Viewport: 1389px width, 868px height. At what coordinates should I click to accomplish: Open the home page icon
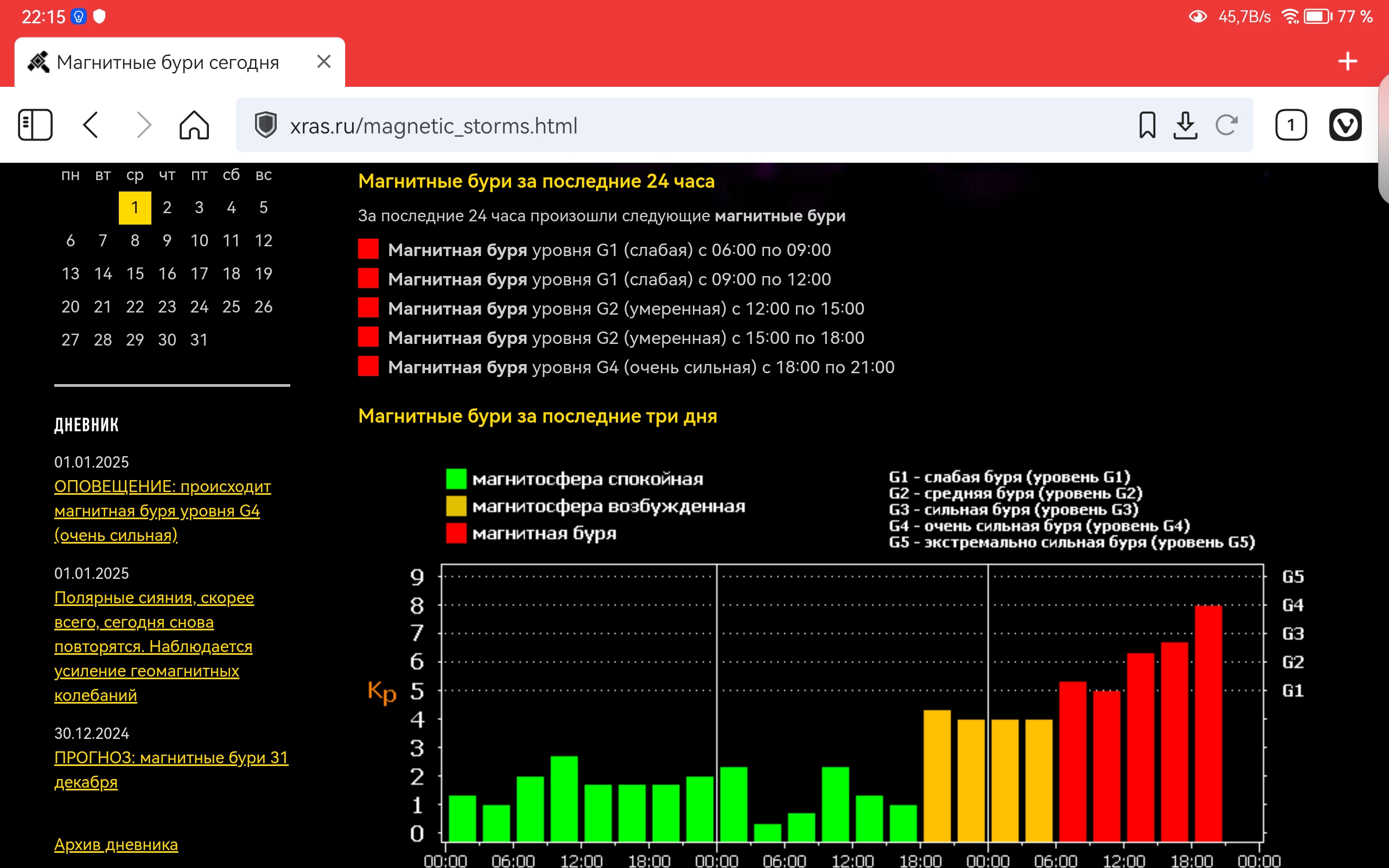pos(194,125)
